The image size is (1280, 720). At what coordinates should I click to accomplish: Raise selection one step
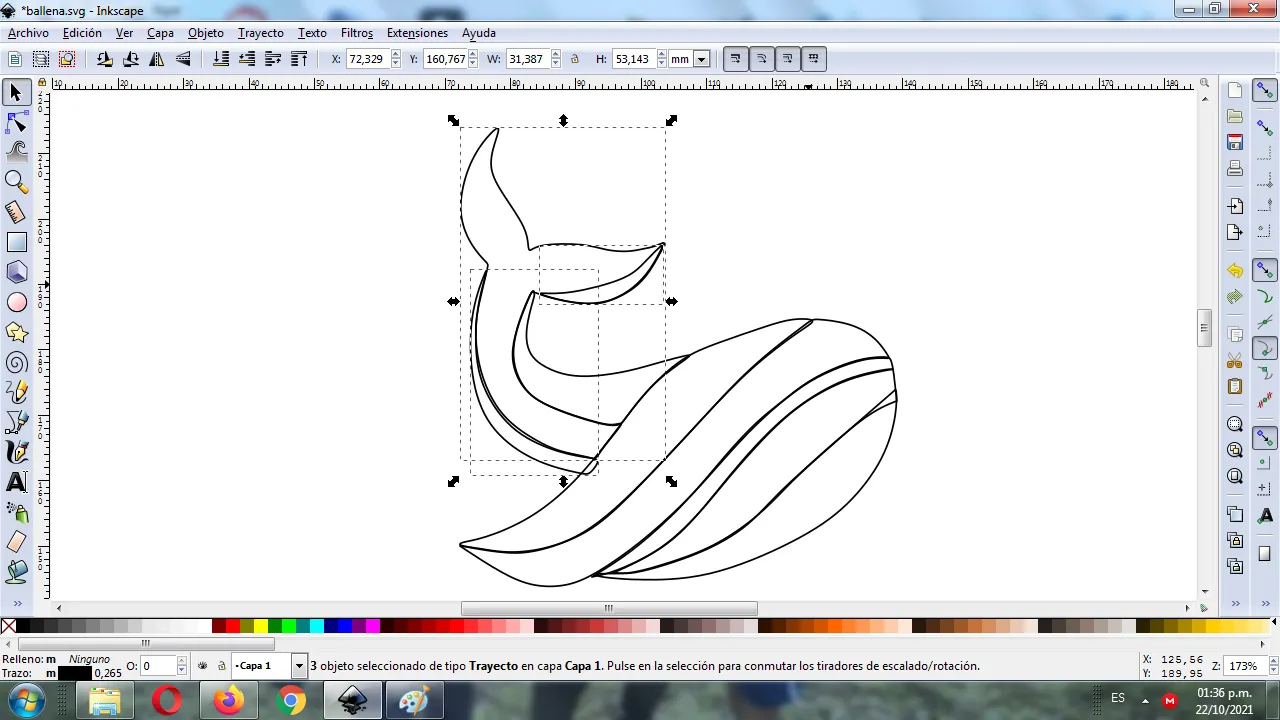[x=273, y=59]
